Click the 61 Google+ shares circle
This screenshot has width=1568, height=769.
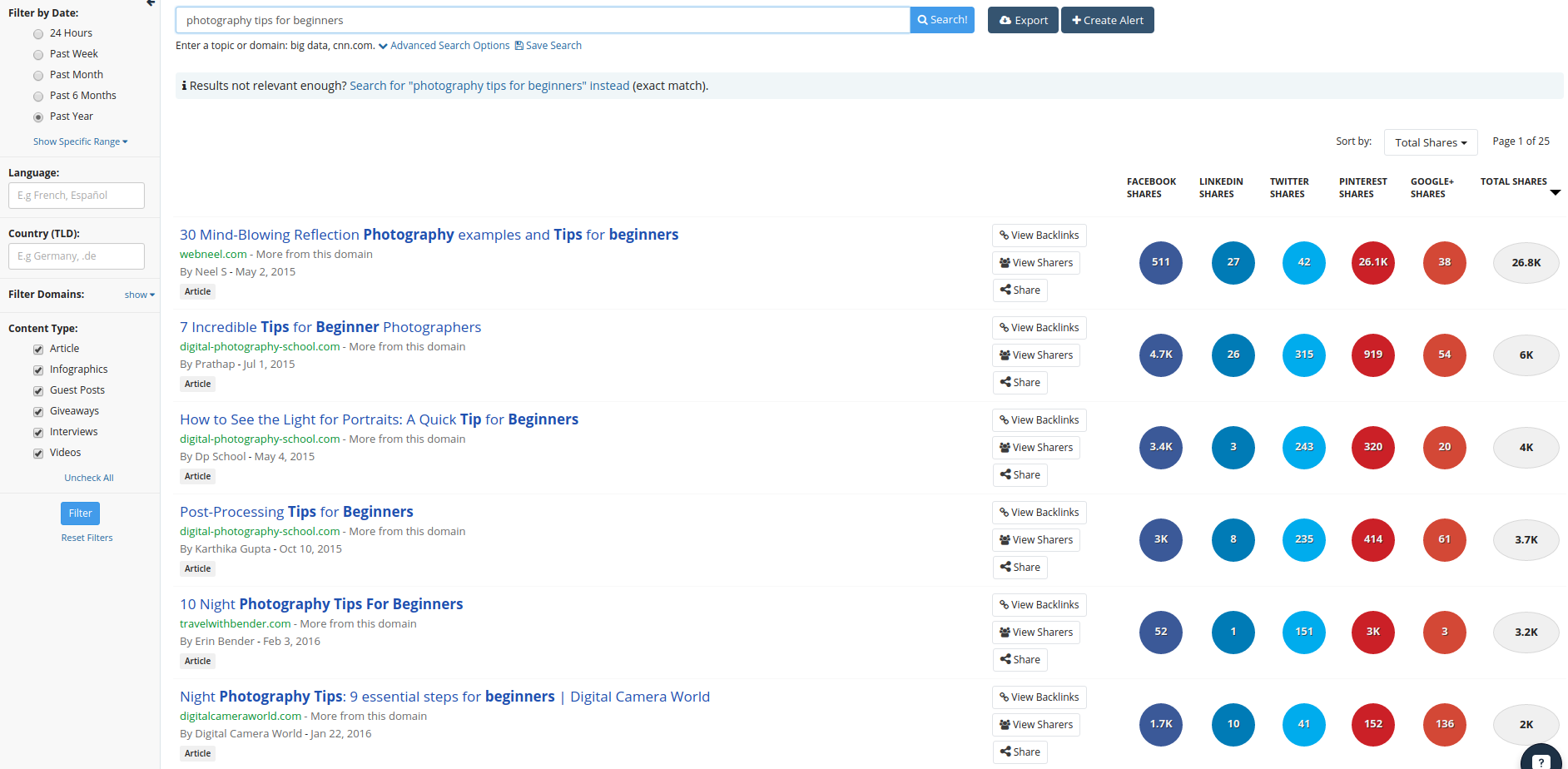tap(1444, 539)
